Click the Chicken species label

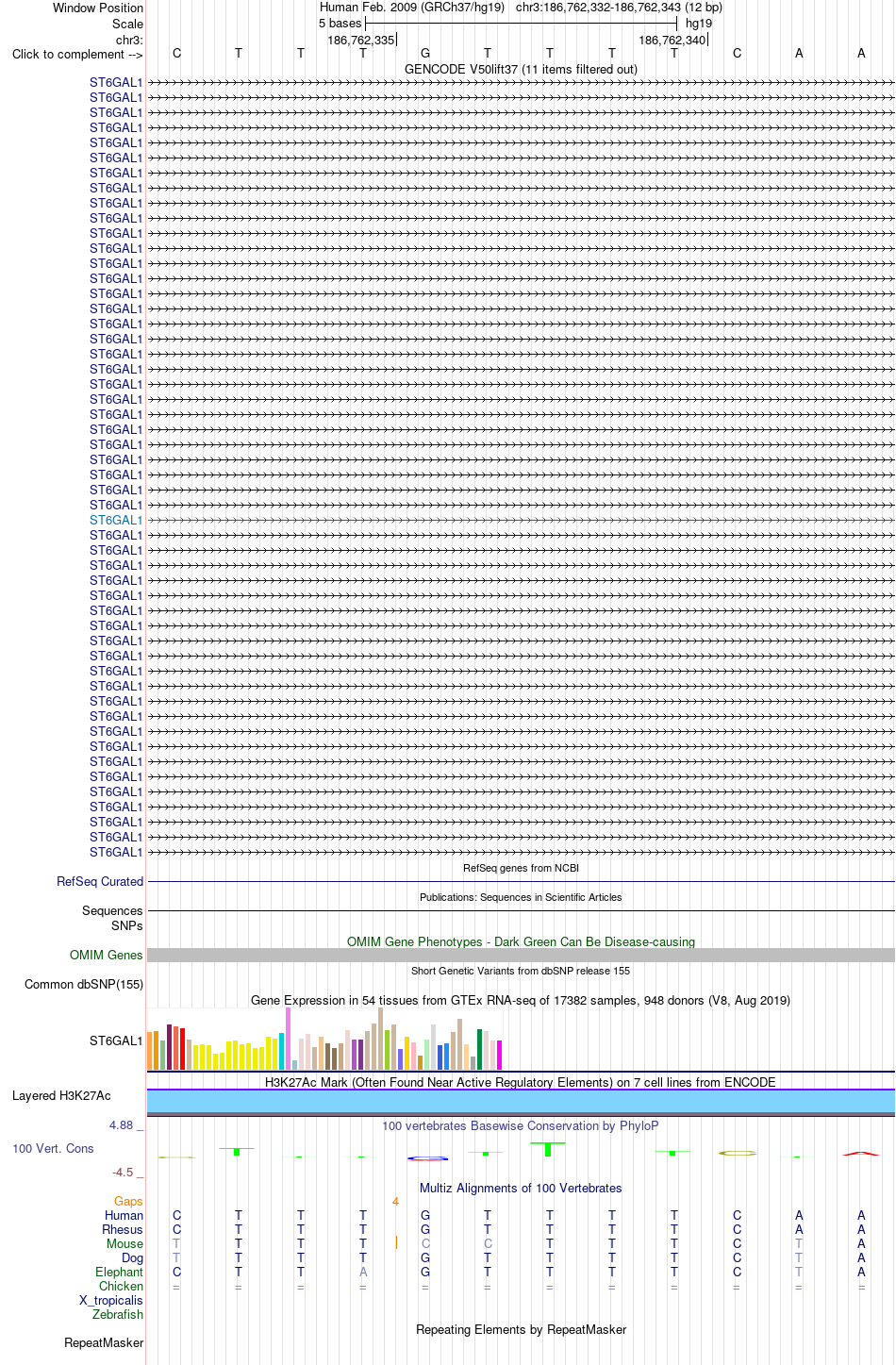pos(121,1286)
